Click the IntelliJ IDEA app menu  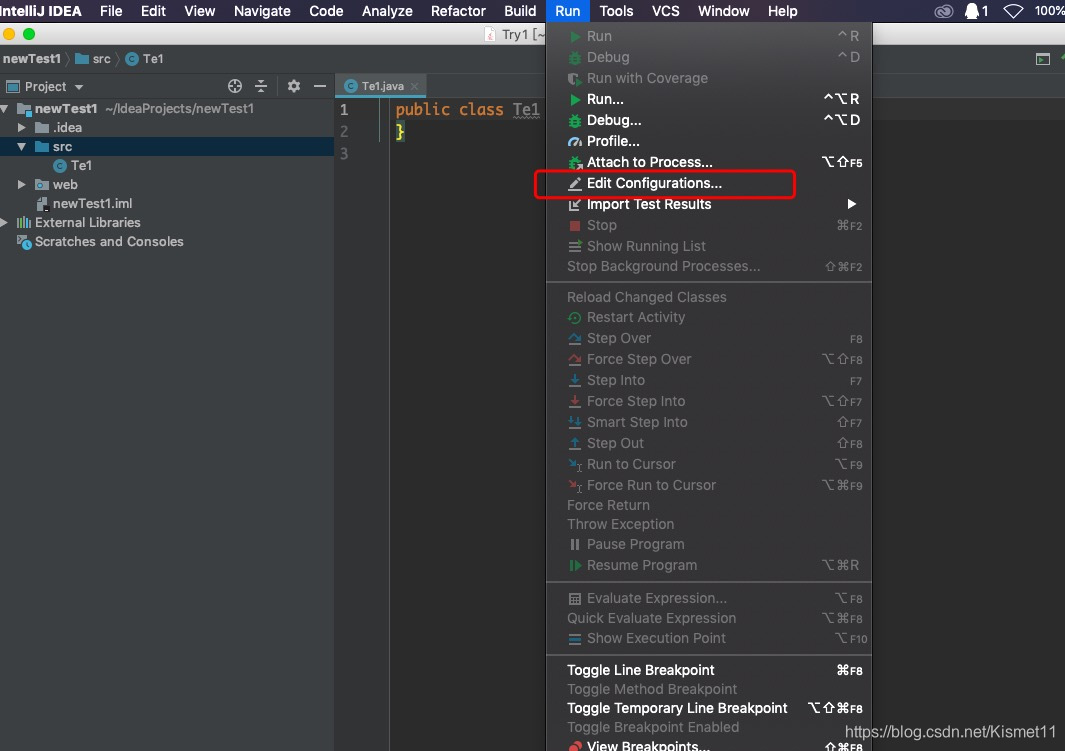pyautogui.click(x=41, y=11)
